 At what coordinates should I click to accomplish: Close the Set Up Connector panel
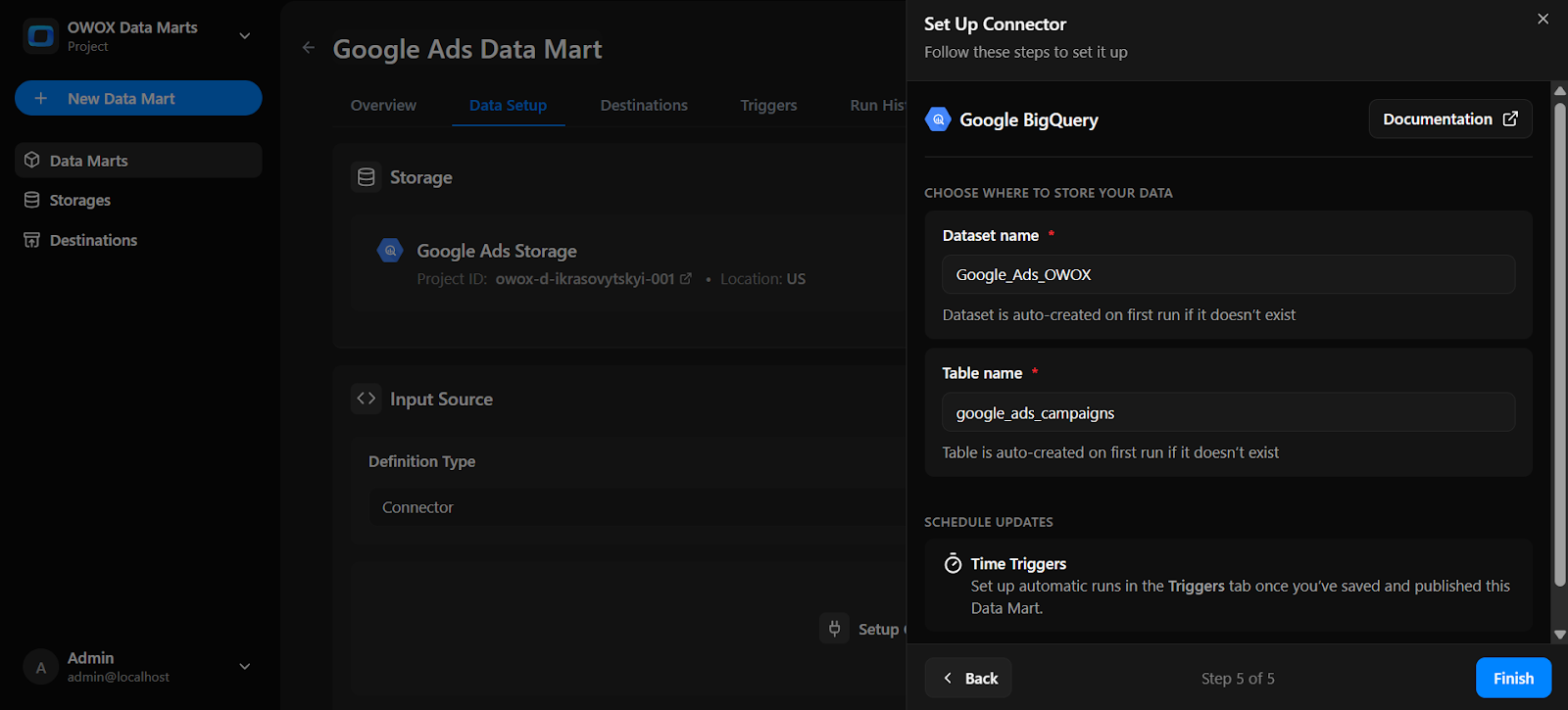(x=1543, y=19)
